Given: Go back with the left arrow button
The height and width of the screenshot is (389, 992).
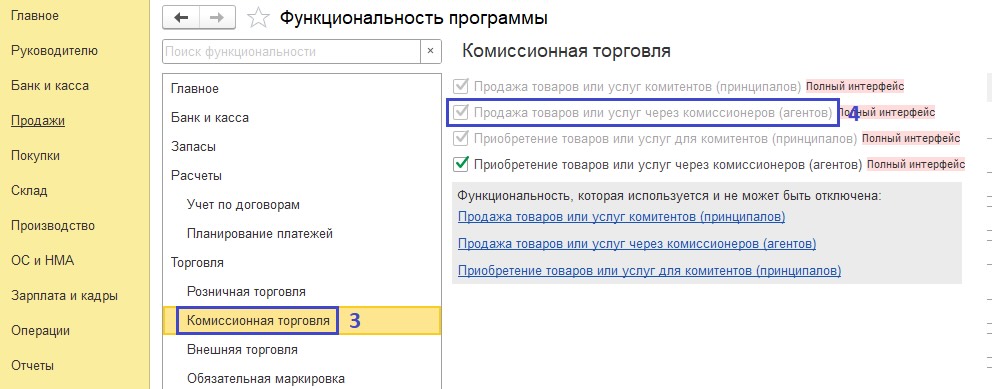Looking at the screenshot, I should click(x=181, y=18).
